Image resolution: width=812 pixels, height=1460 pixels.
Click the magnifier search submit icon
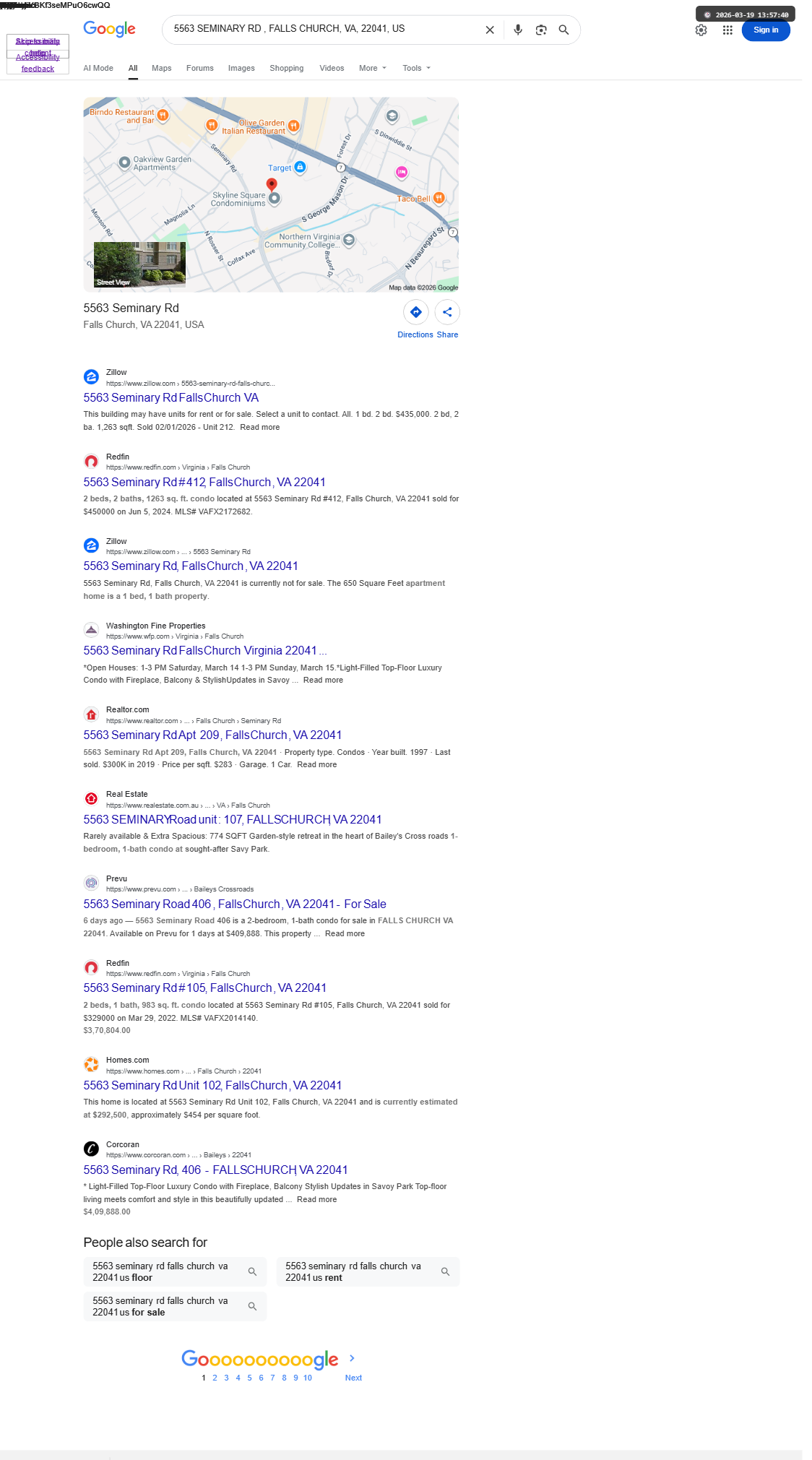coord(564,30)
